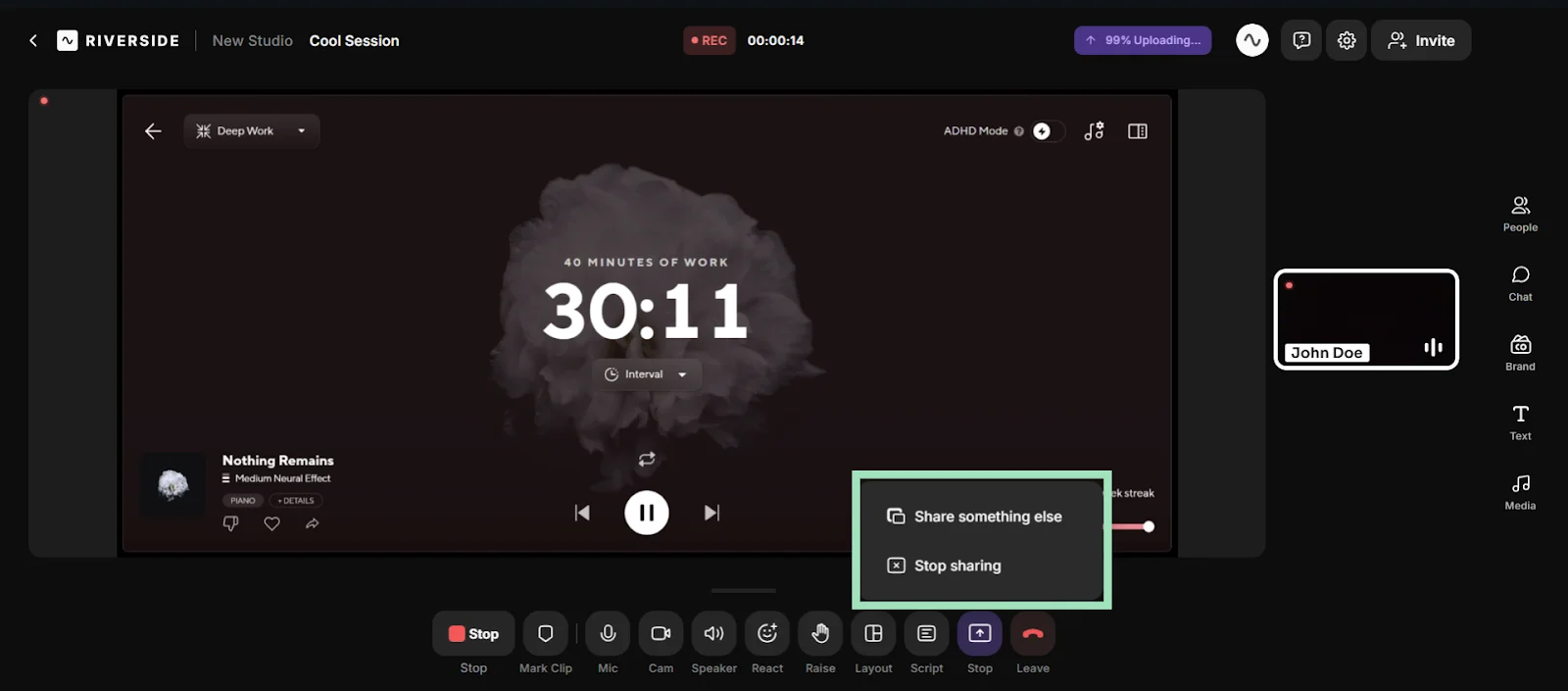Expand the Deep Work dropdown

pyautogui.click(x=252, y=130)
